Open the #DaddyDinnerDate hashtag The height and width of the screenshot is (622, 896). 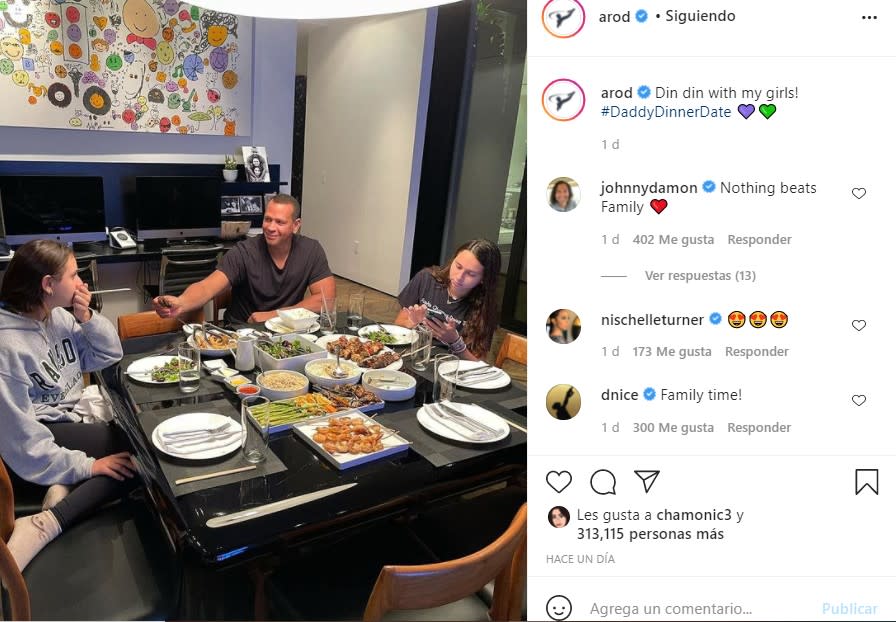[x=666, y=111]
